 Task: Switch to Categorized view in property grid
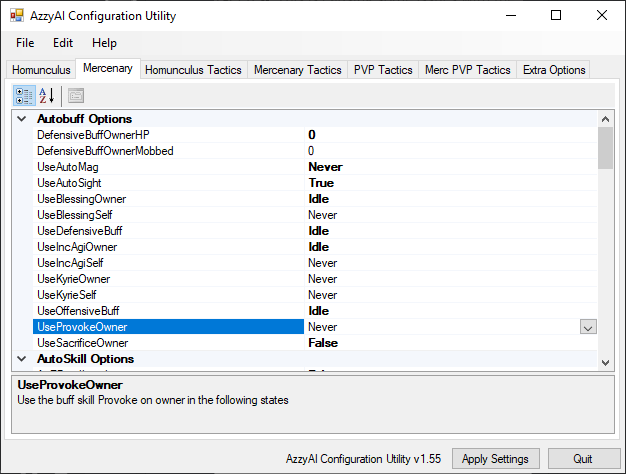point(24,96)
